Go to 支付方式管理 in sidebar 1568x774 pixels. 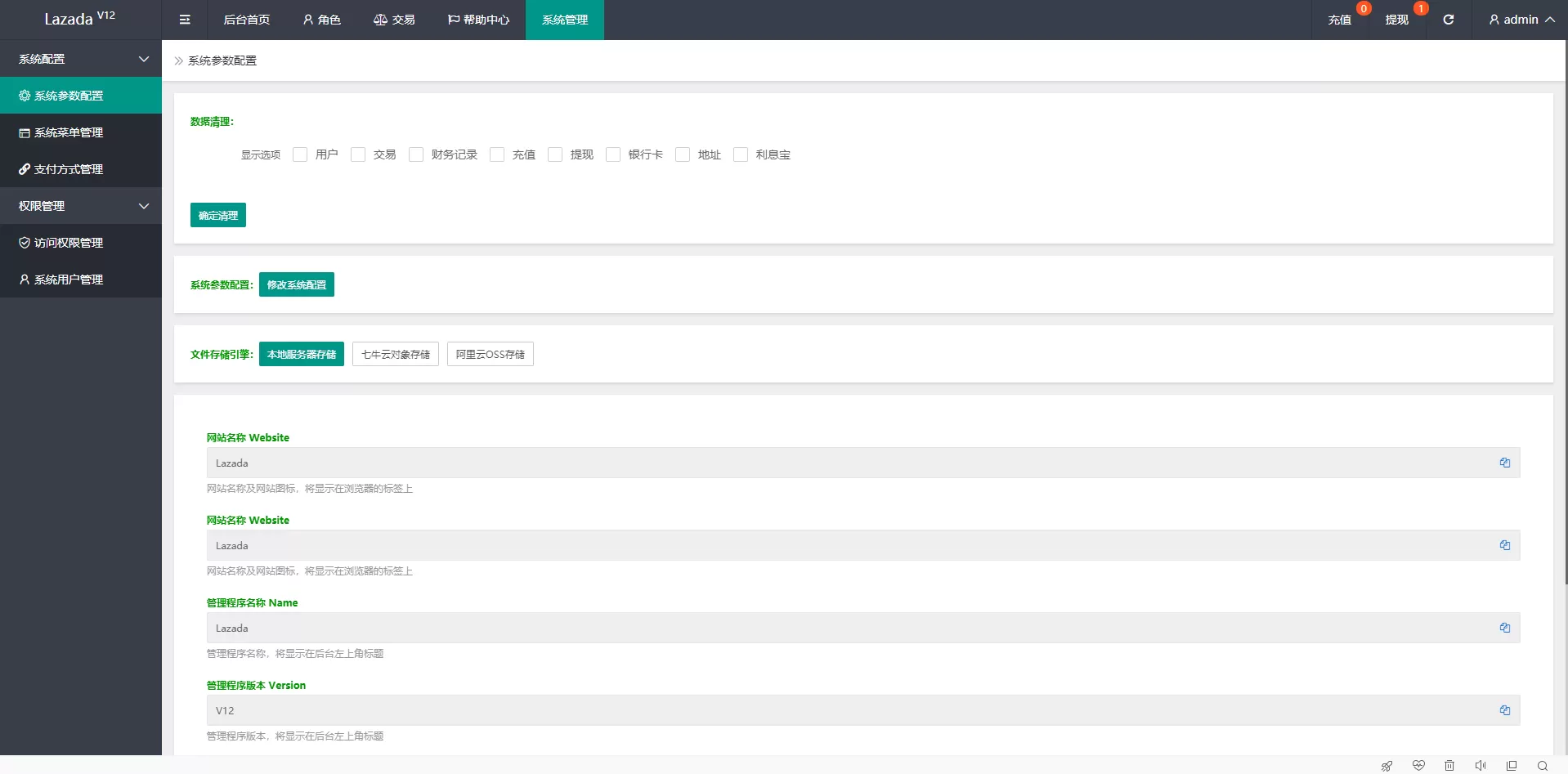(x=69, y=169)
